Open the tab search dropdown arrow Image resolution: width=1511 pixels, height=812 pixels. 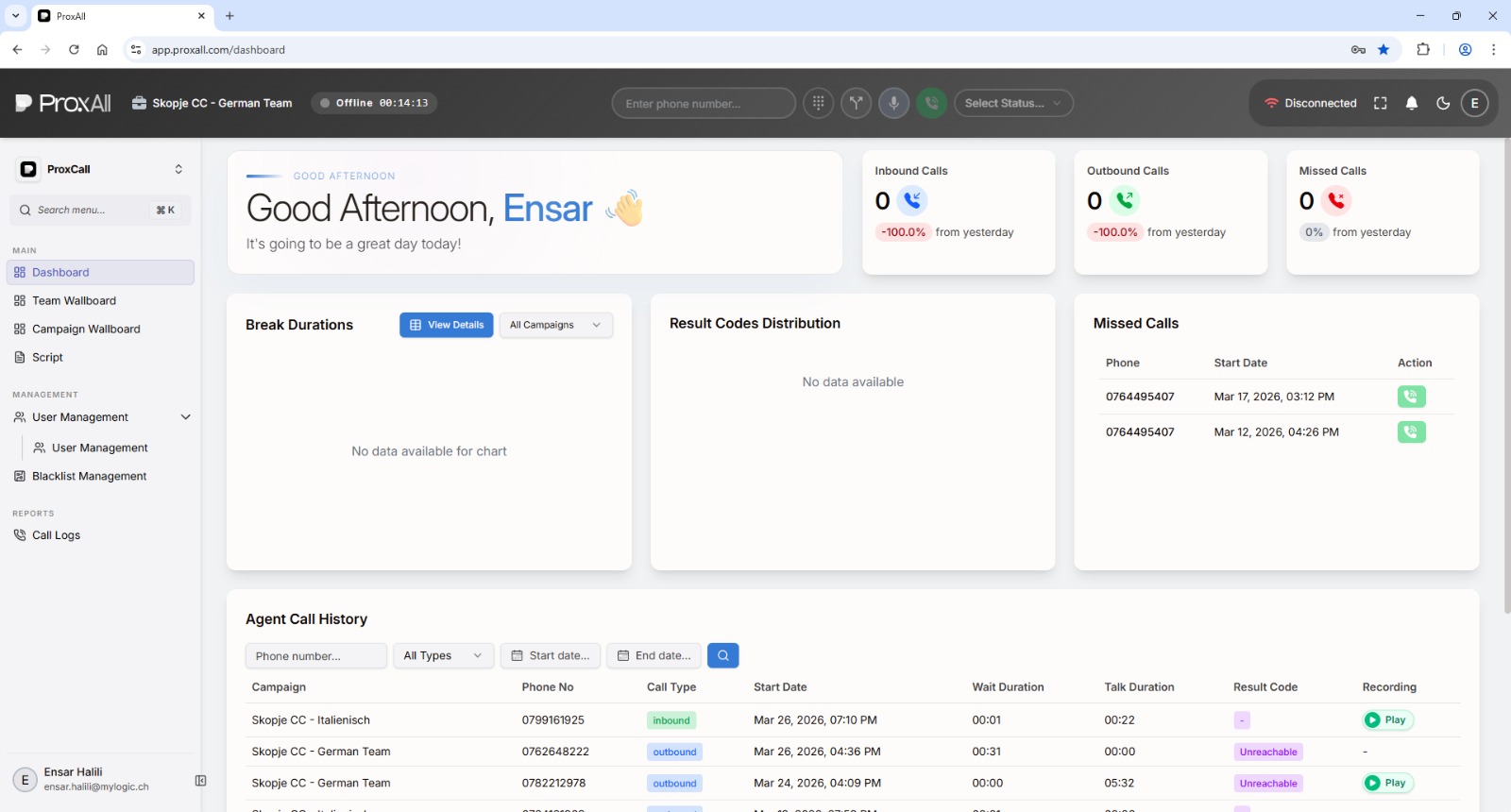15,16
